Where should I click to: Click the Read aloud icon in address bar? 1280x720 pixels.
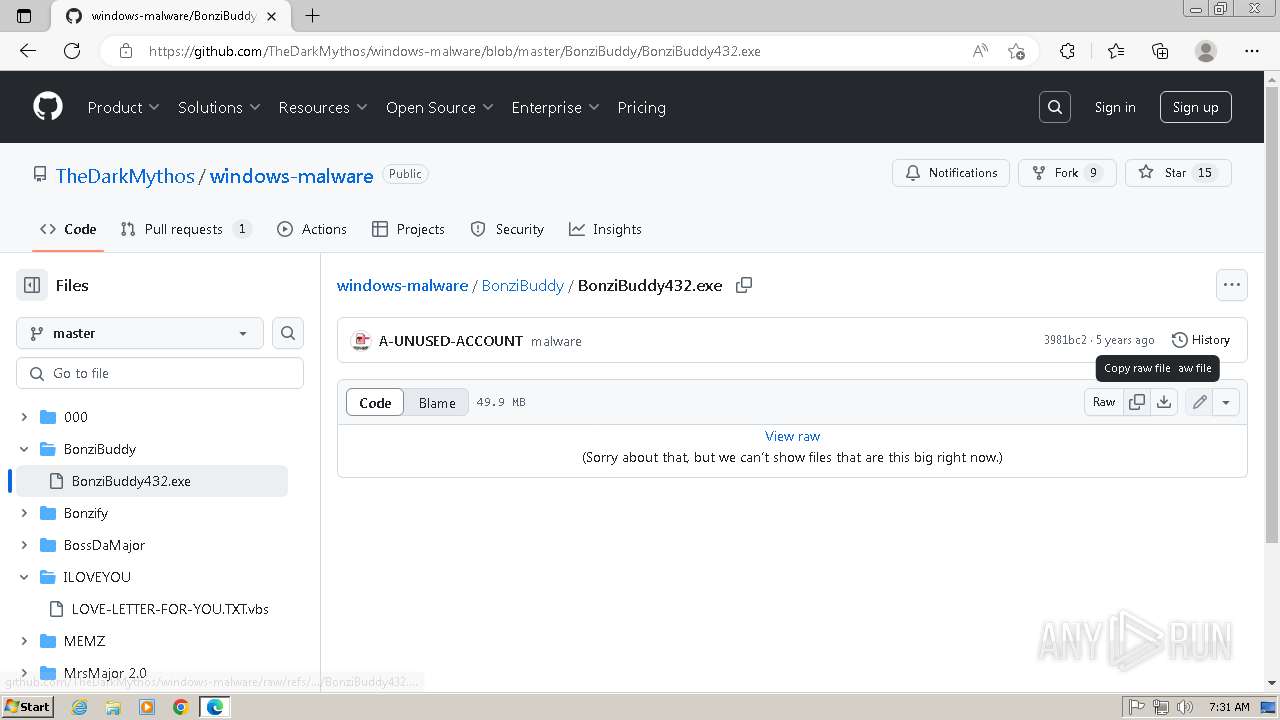[980, 51]
